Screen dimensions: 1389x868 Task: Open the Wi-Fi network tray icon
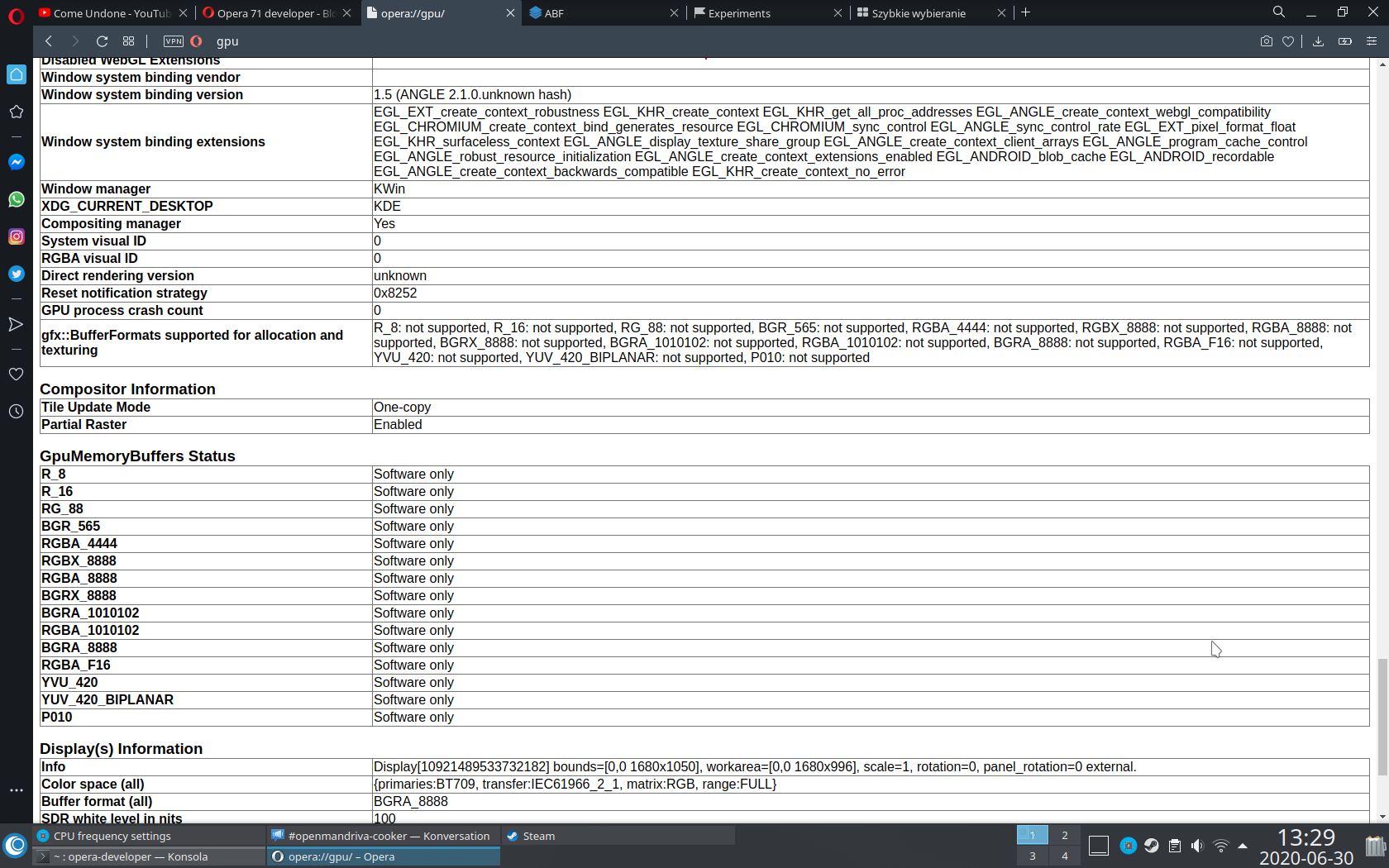point(1220,846)
